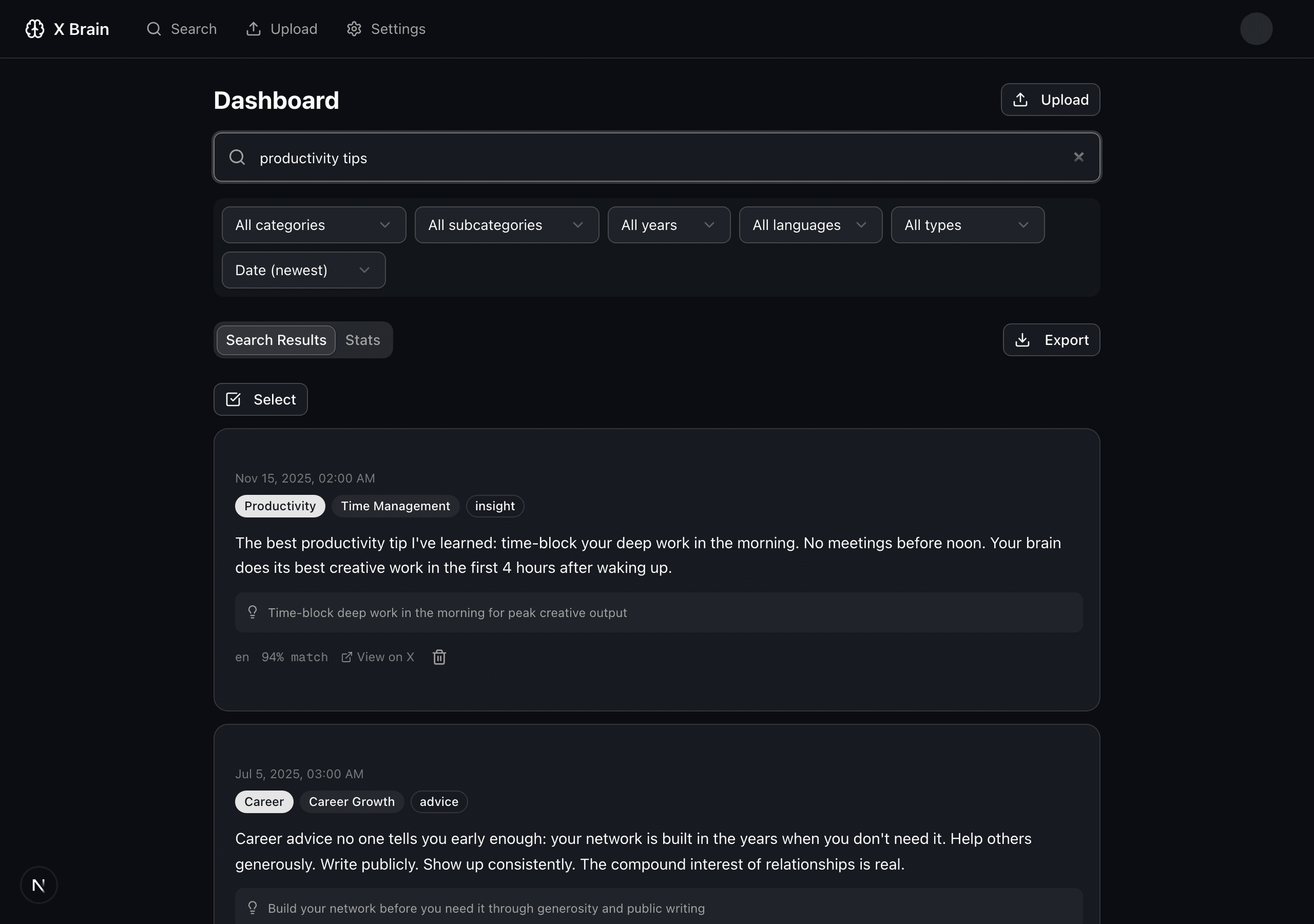Open the All categories dropdown
The width and height of the screenshot is (1314, 924).
pos(313,224)
